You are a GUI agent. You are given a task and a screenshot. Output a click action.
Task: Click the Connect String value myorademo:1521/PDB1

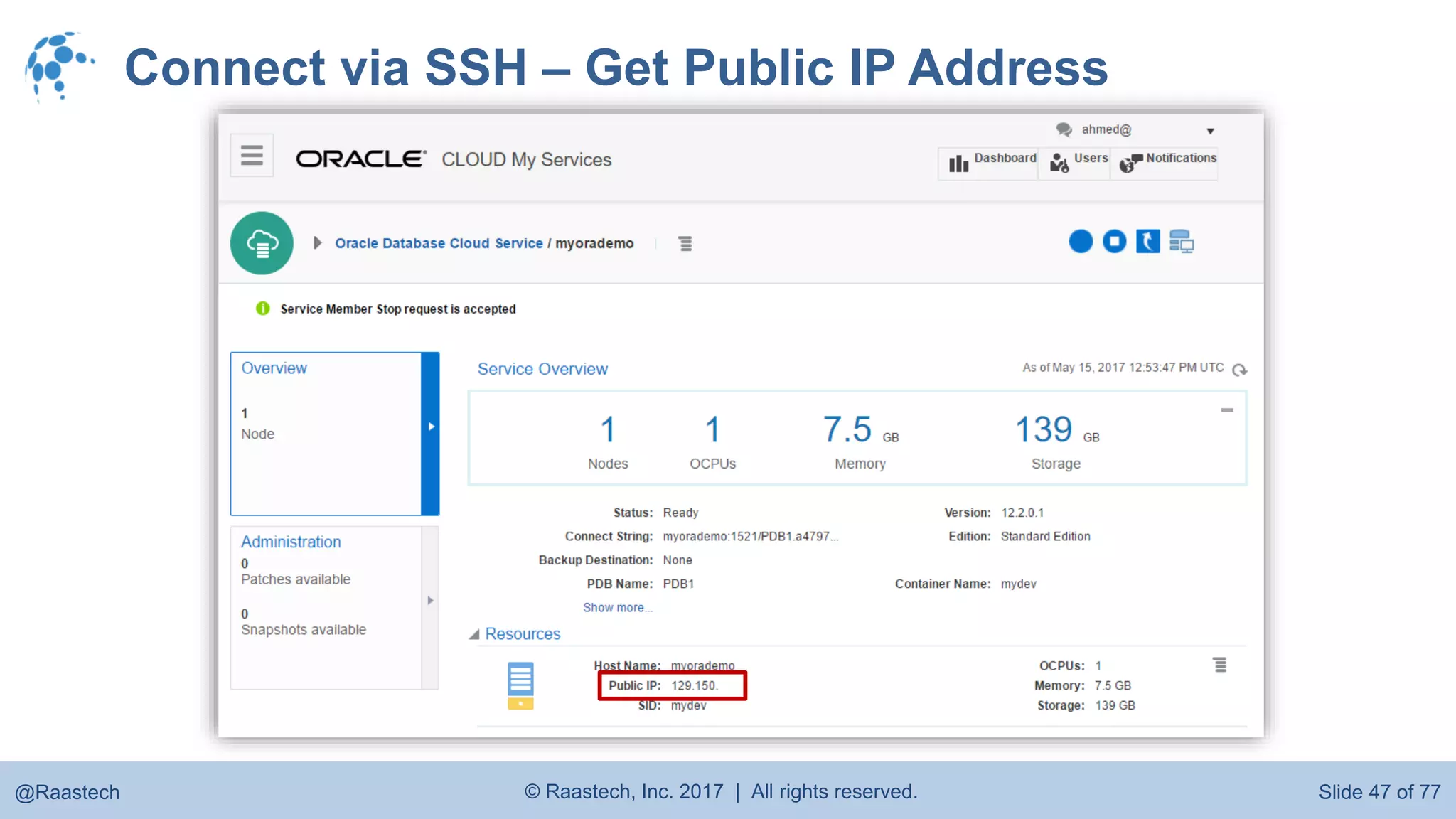click(x=751, y=537)
